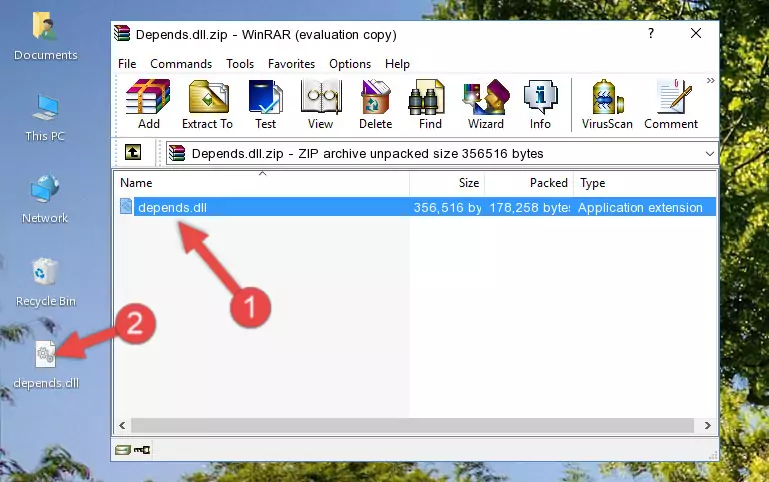Image resolution: width=769 pixels, height=482 pixels.
Task: Select the Documents desktop icon
Action: tap(46, 37)
